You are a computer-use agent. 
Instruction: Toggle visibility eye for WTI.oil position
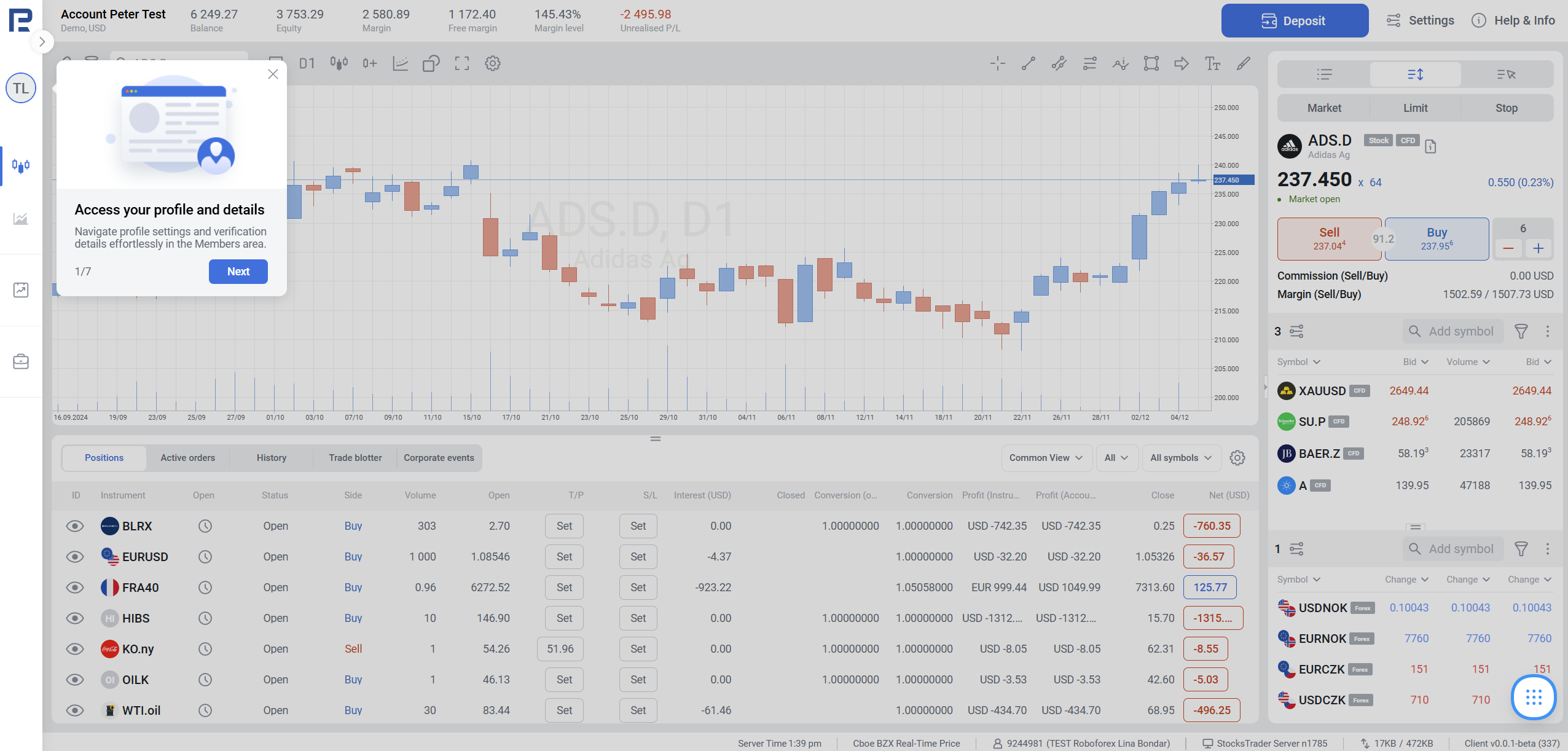75,710
